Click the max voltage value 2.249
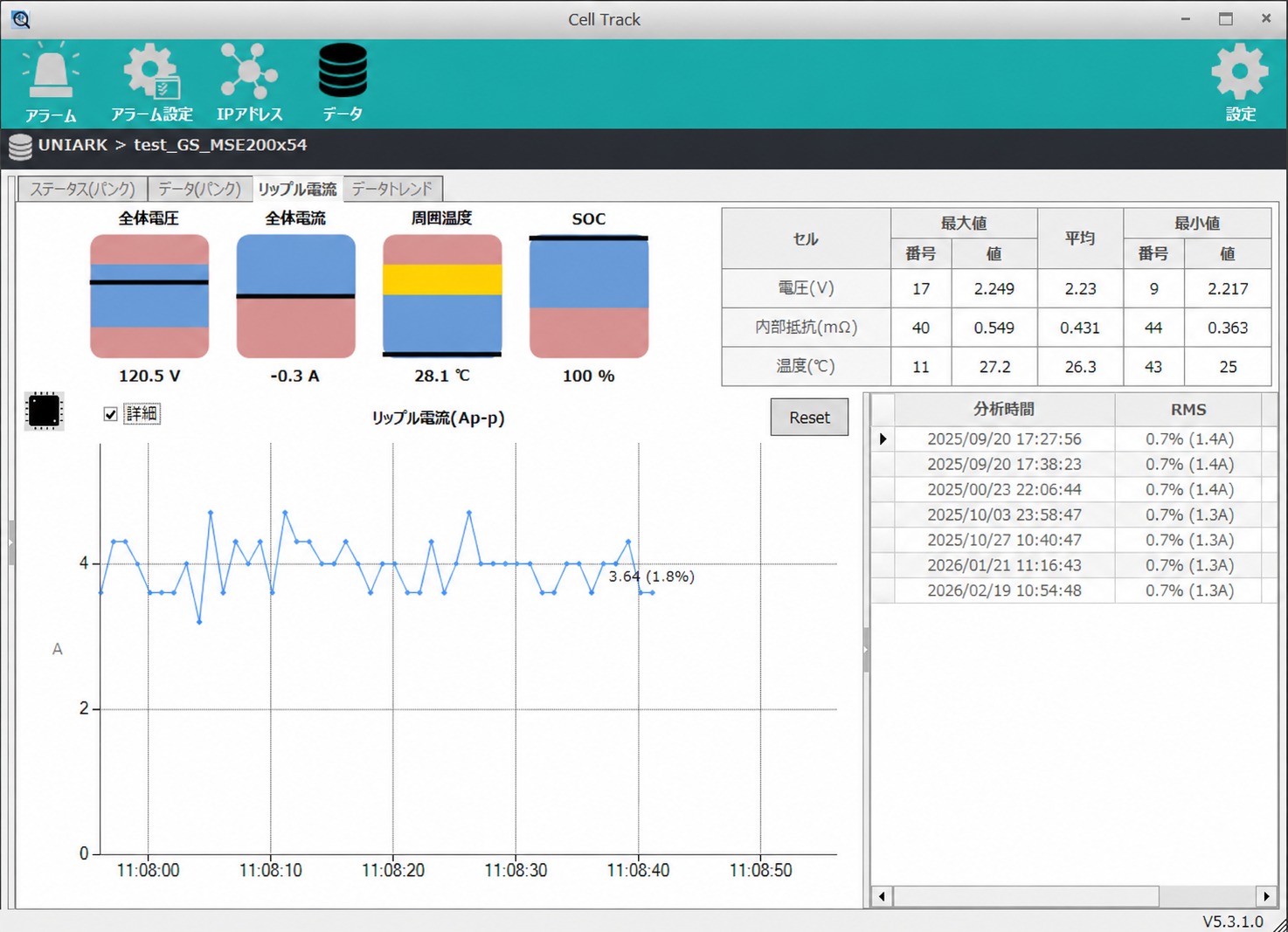 click(994, 289)
